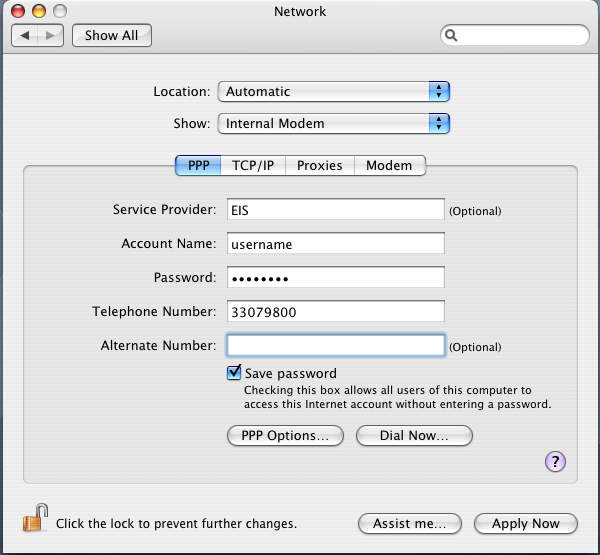Click Show All in the toolbar
The image size is (600, 555).
[111, 35]
